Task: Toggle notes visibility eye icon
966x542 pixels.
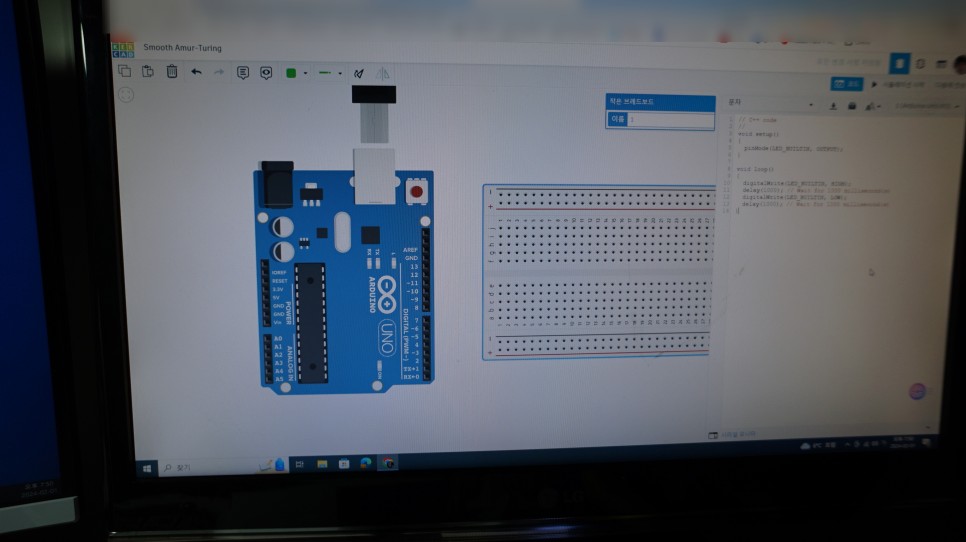Action: click(x=266, y=73)
